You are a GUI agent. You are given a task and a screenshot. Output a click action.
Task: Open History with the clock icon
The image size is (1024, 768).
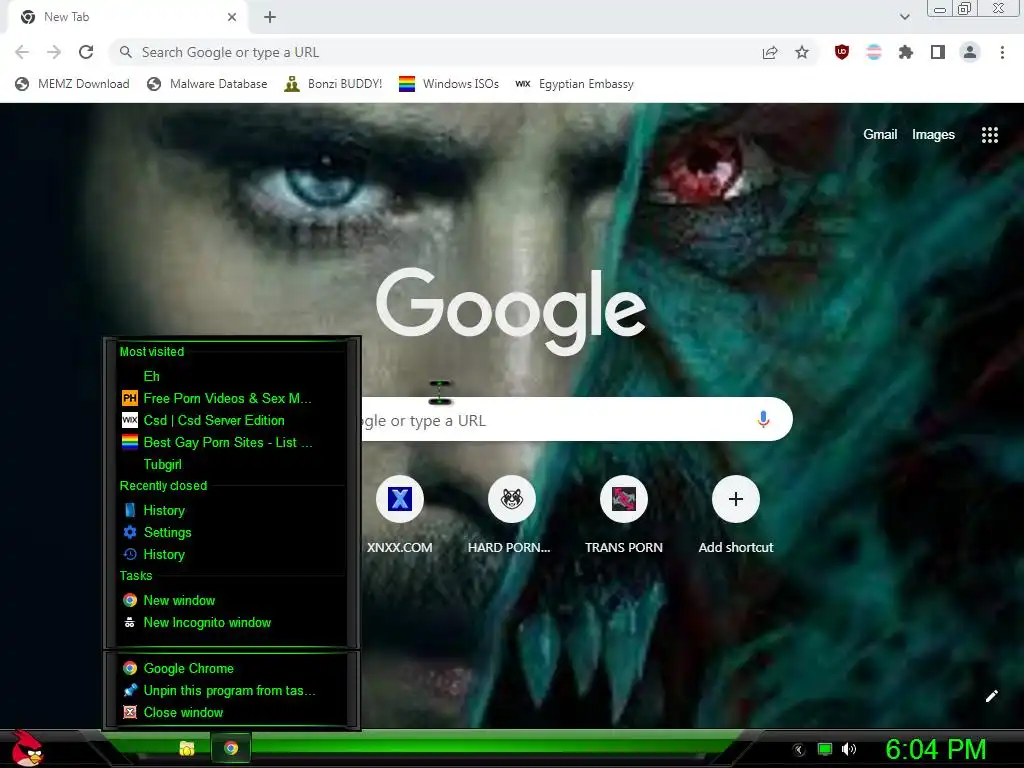click(x=231, y=554)
